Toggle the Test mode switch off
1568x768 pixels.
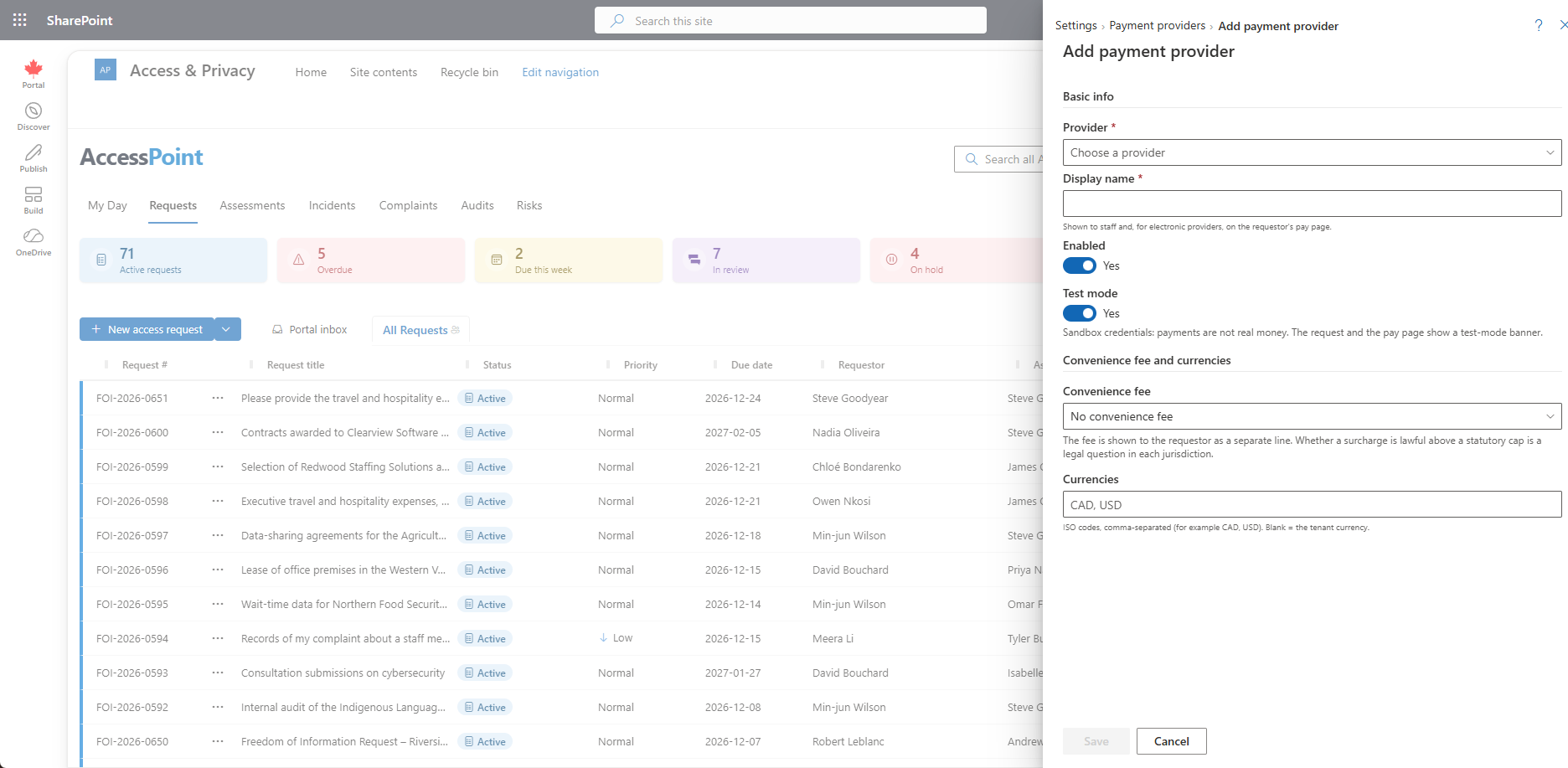(1080, 313)
